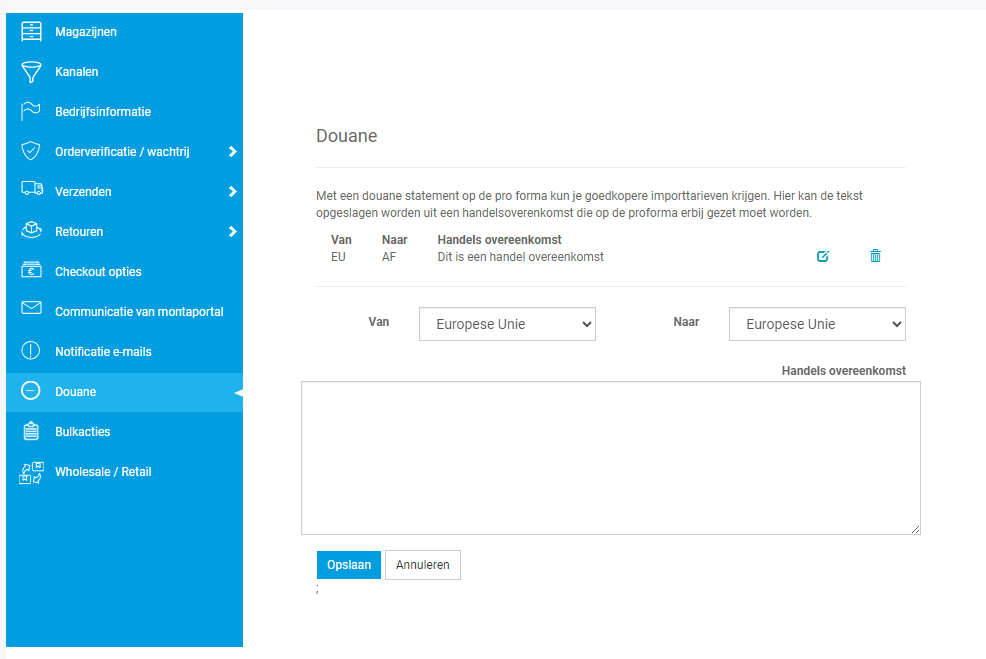Click the Bedrijfsinformatie flag icon
The image size is (986, 659).
(31, 111)
